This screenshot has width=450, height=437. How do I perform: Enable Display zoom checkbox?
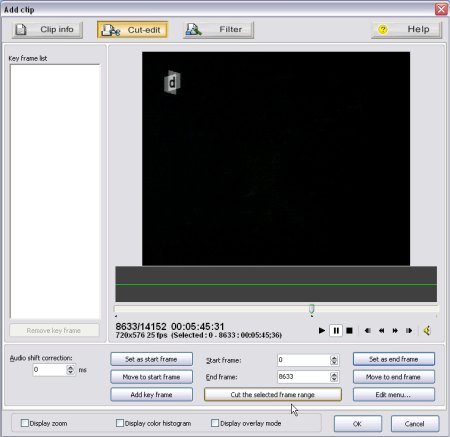(25, 423)
